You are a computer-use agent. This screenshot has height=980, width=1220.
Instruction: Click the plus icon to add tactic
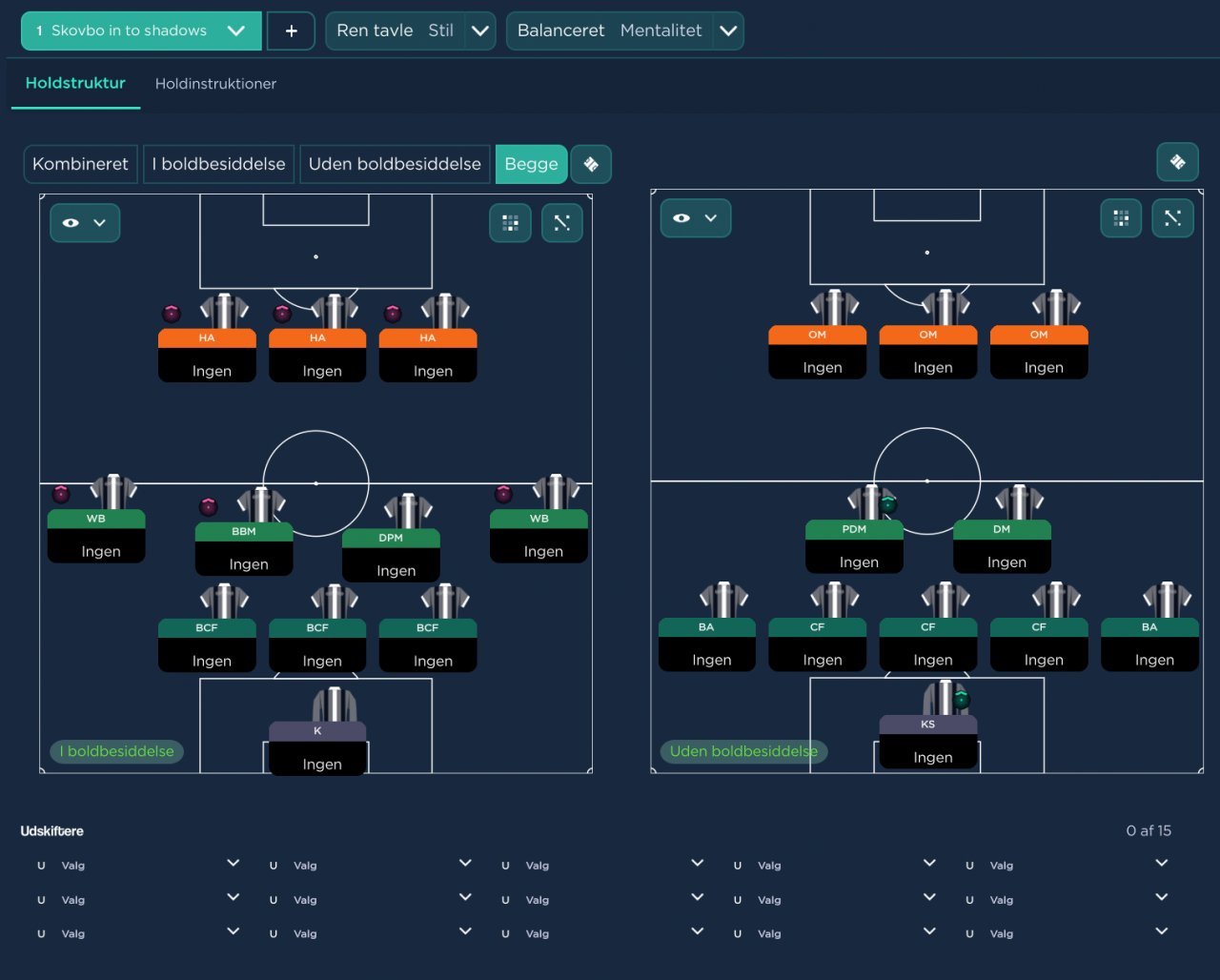pyautogui.click(x=291, y=31)
